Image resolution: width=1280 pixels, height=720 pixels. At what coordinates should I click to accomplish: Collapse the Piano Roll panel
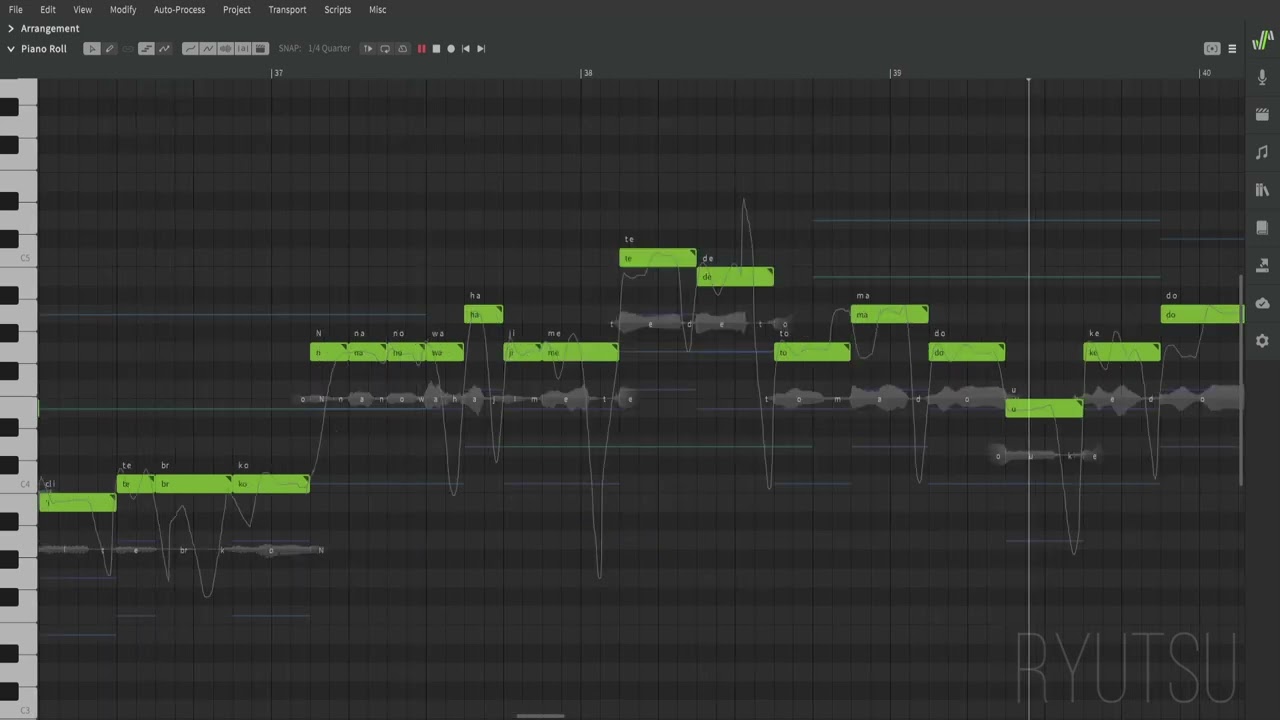coord(11,48)
